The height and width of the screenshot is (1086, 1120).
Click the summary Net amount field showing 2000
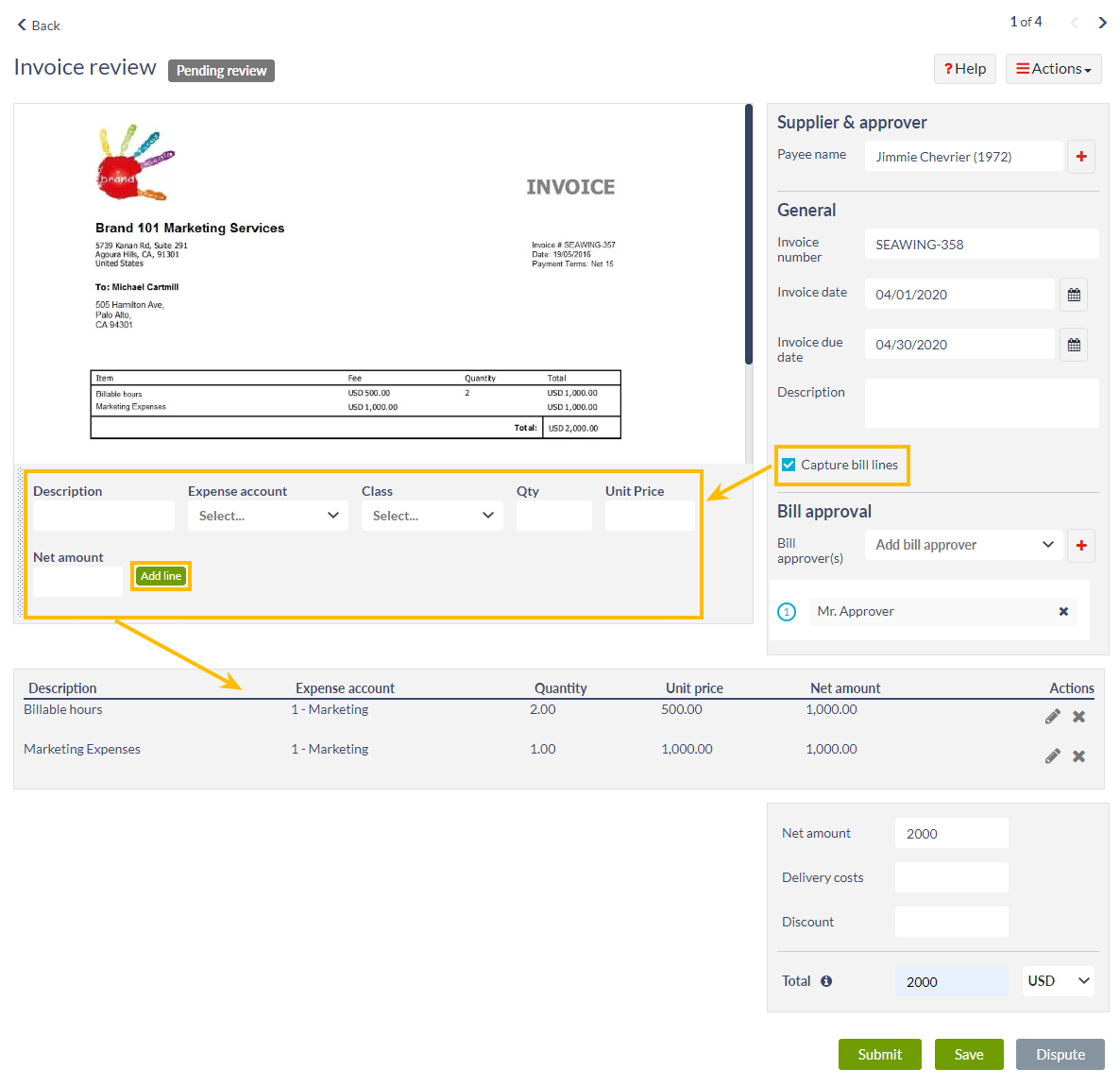[x=951, y=833]
